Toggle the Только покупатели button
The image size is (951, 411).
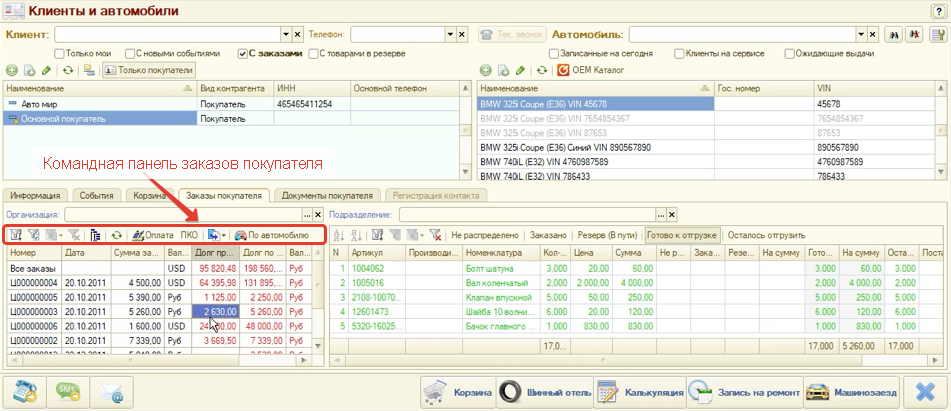149,70
